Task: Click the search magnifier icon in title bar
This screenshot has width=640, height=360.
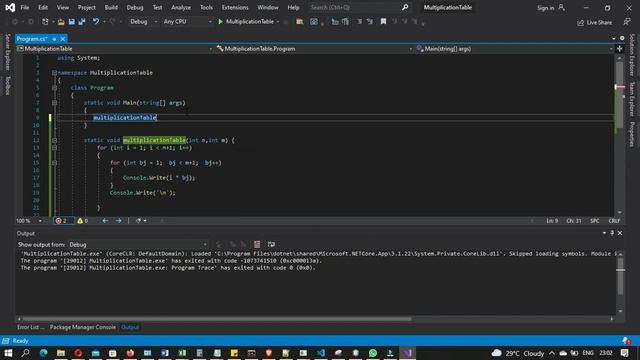Action: coord(405,7)
